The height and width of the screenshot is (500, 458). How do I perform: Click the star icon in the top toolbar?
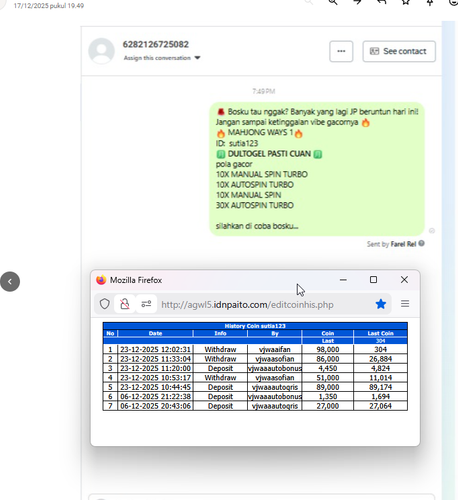point(405,2)
